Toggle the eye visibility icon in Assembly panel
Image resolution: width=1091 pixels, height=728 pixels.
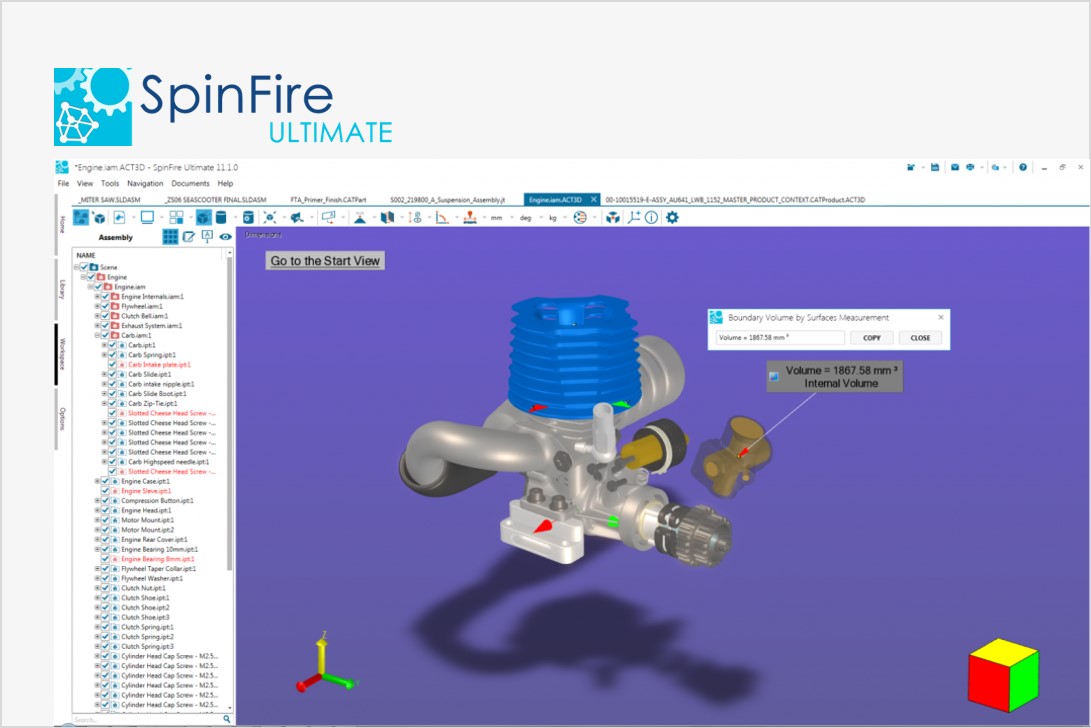coord(226,237)
